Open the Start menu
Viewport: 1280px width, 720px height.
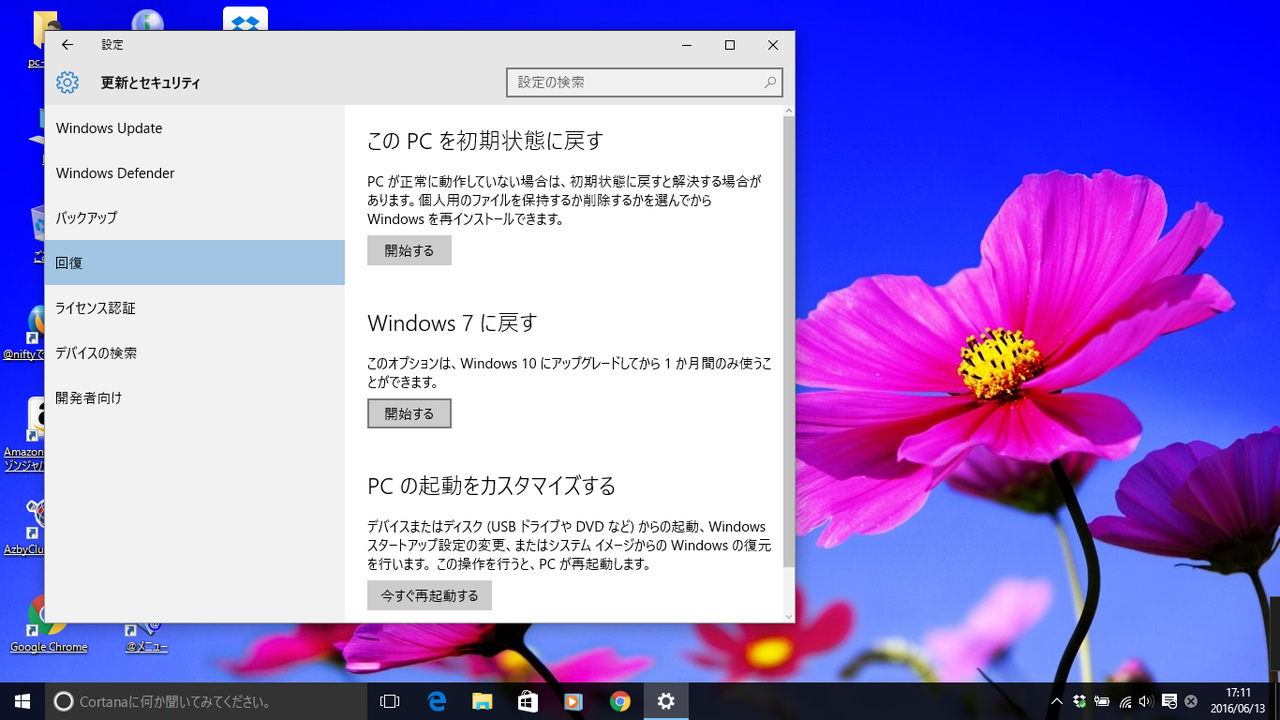pyautogui.click(x=21, y=700)
